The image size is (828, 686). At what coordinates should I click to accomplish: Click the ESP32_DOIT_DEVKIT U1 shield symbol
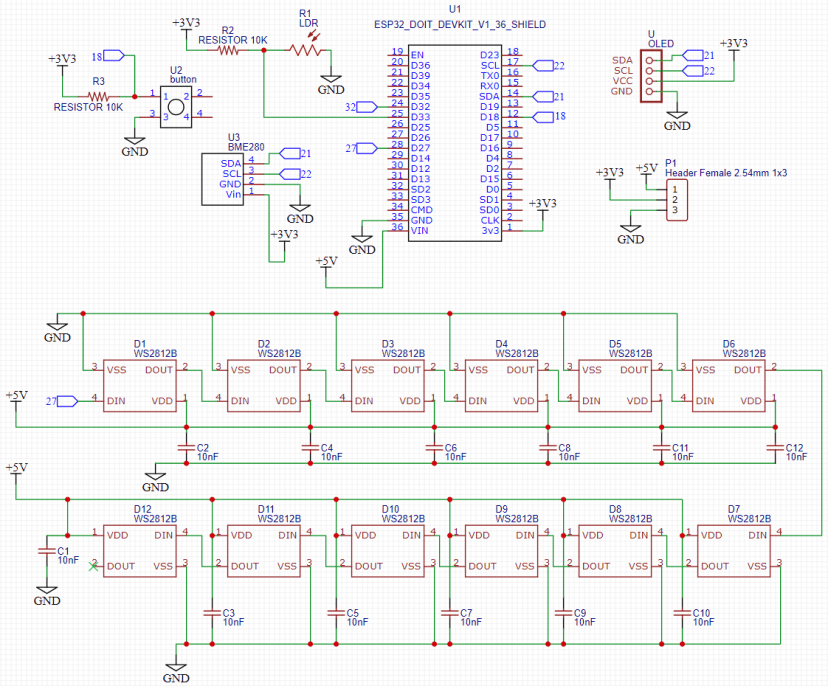tap(455, 140)
